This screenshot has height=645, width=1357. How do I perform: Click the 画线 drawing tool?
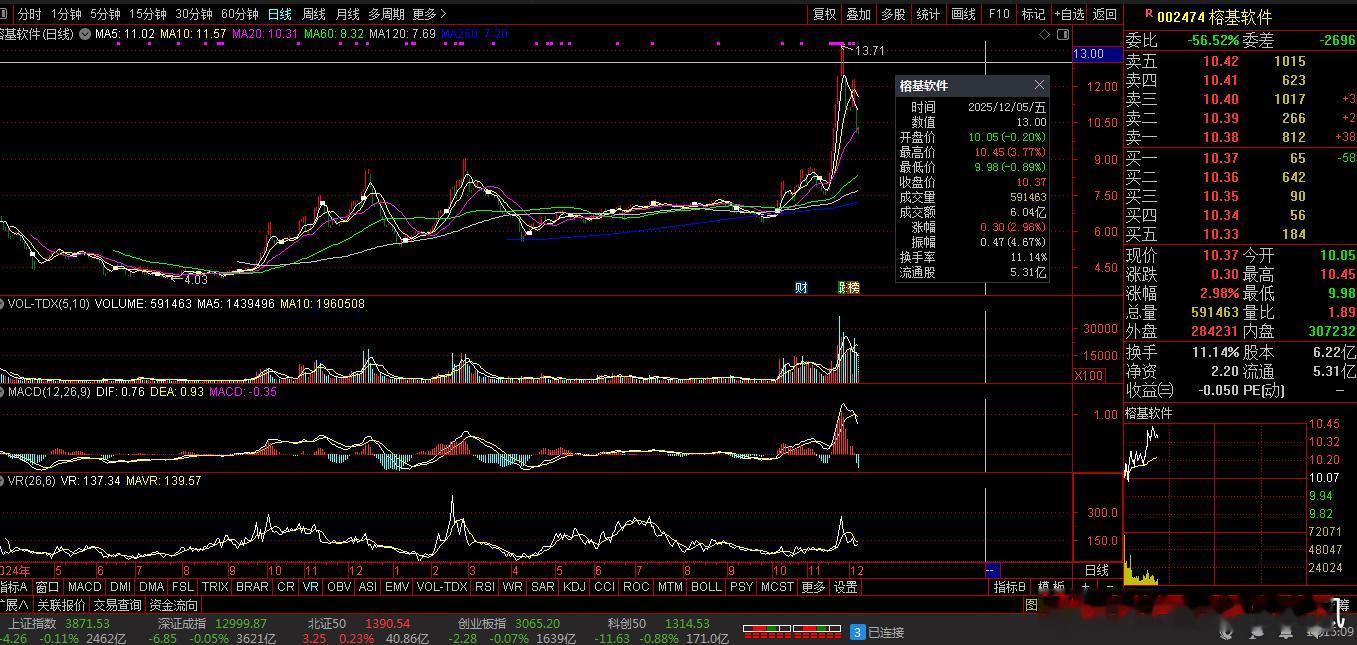coord(963,14)
